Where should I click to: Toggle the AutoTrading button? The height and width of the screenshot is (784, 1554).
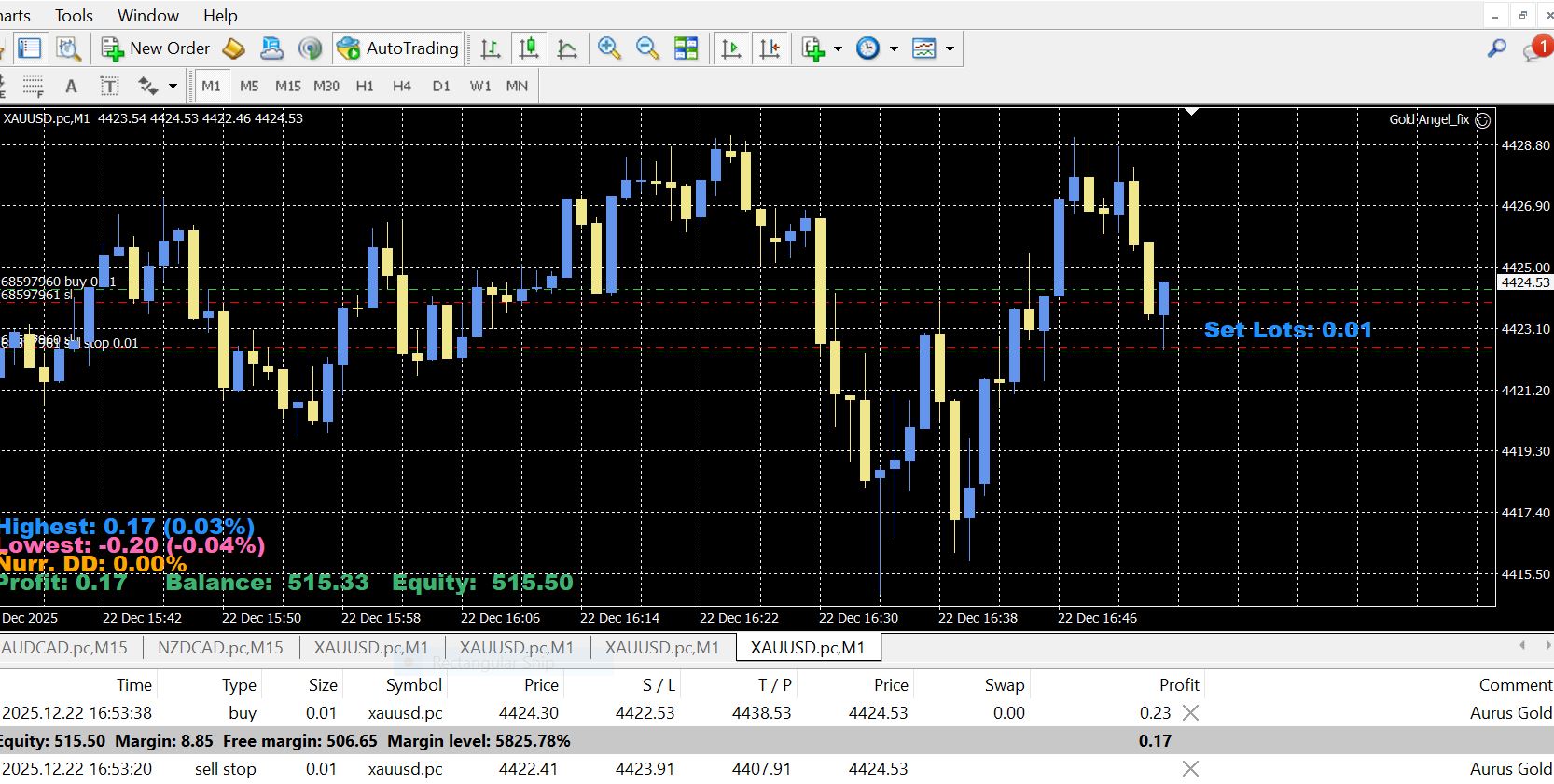pos(398,48)
